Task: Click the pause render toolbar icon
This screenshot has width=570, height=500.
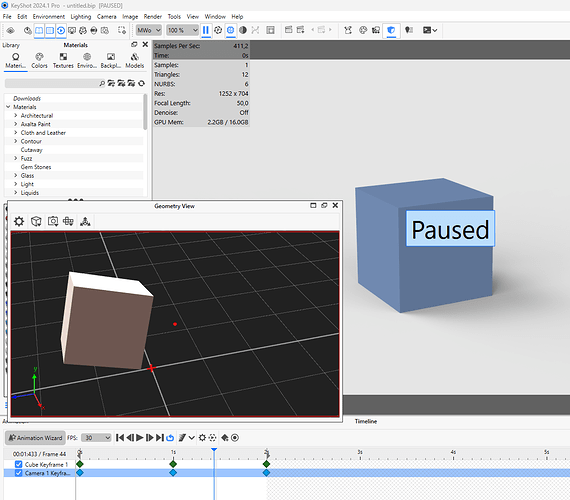Action: [205, 30]
